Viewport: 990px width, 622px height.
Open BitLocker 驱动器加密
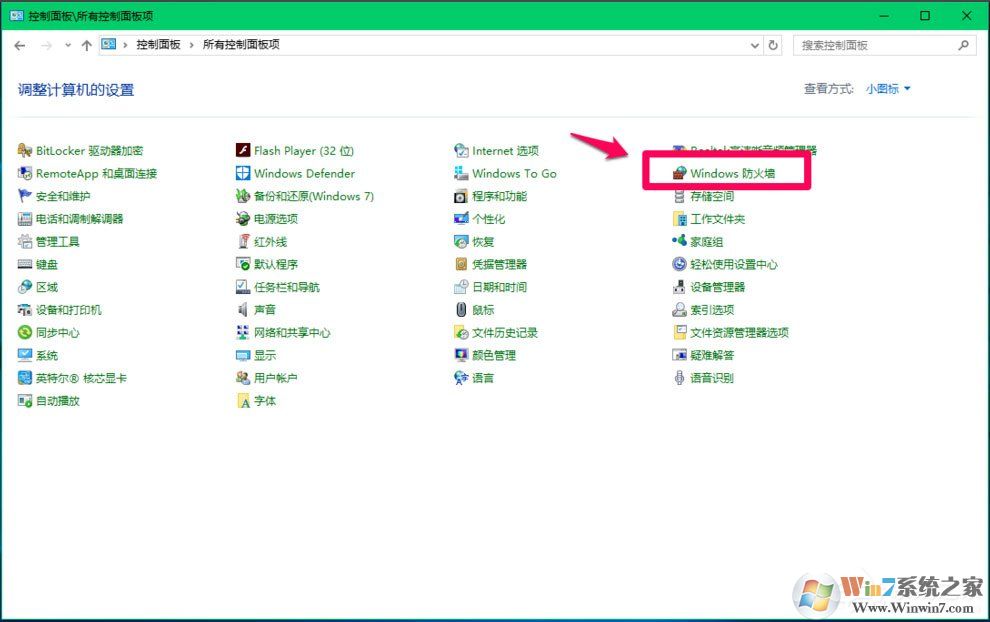click(x=90, y=150)
